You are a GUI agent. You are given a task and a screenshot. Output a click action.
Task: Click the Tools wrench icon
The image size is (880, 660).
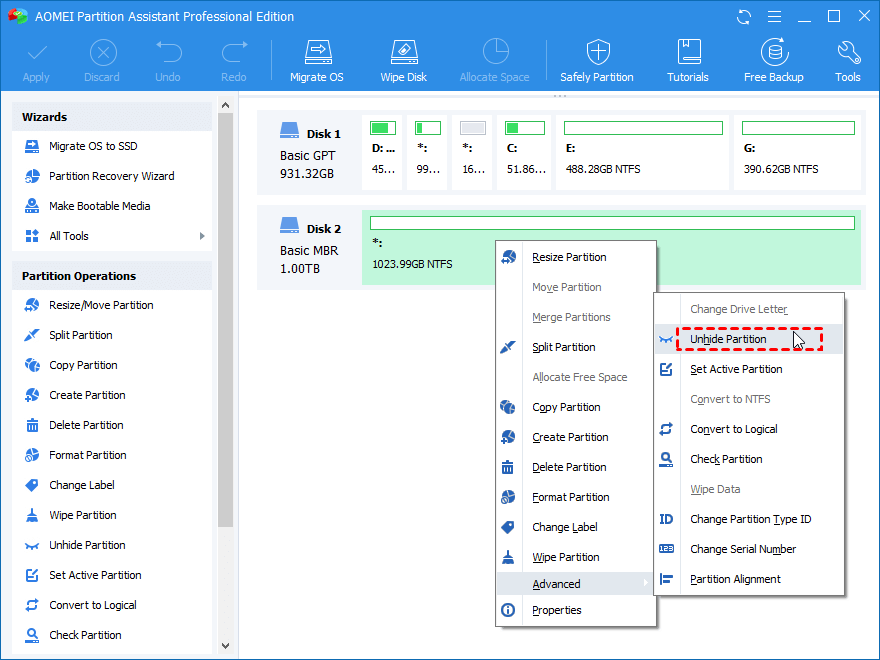[847, 53]
